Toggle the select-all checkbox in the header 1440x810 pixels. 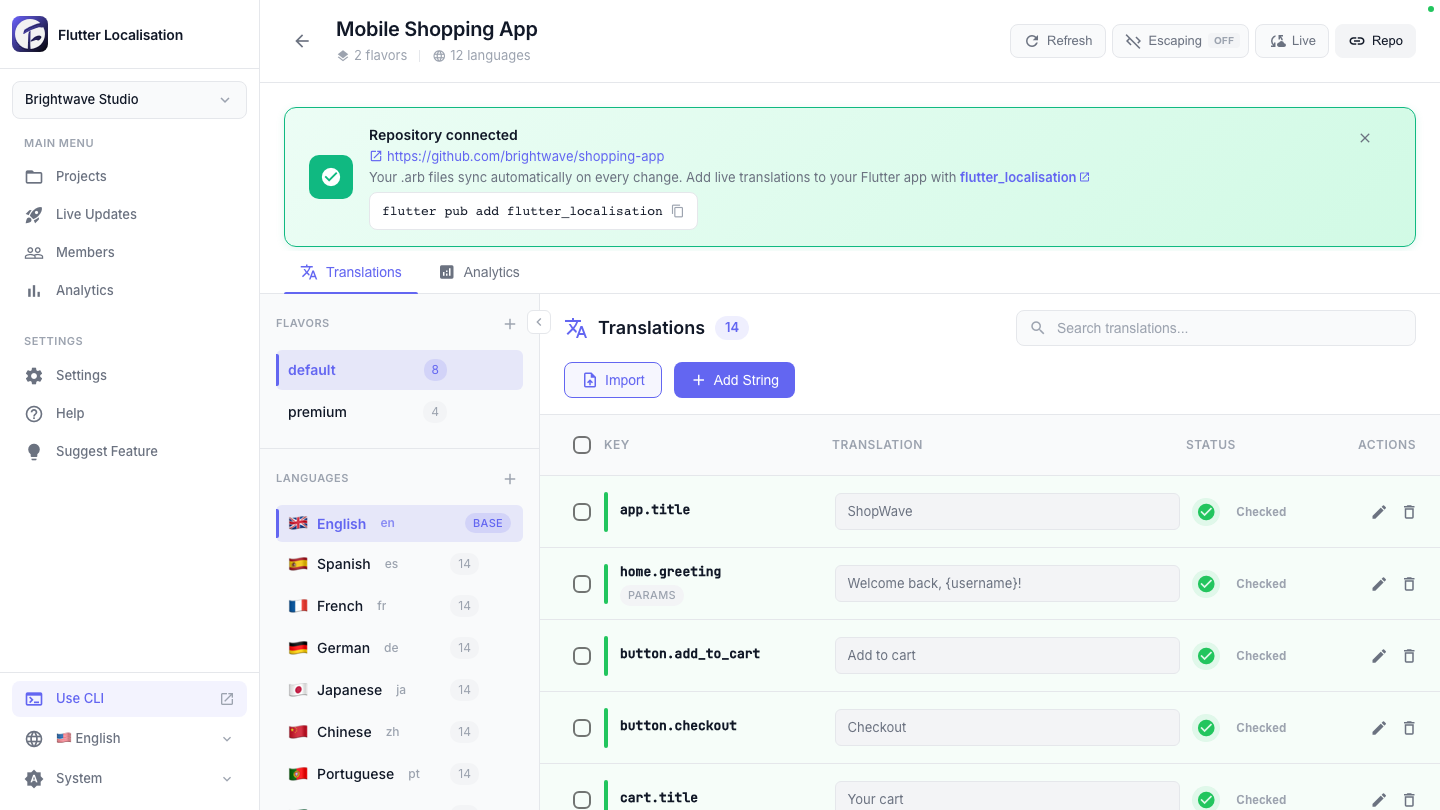(582, 445)
